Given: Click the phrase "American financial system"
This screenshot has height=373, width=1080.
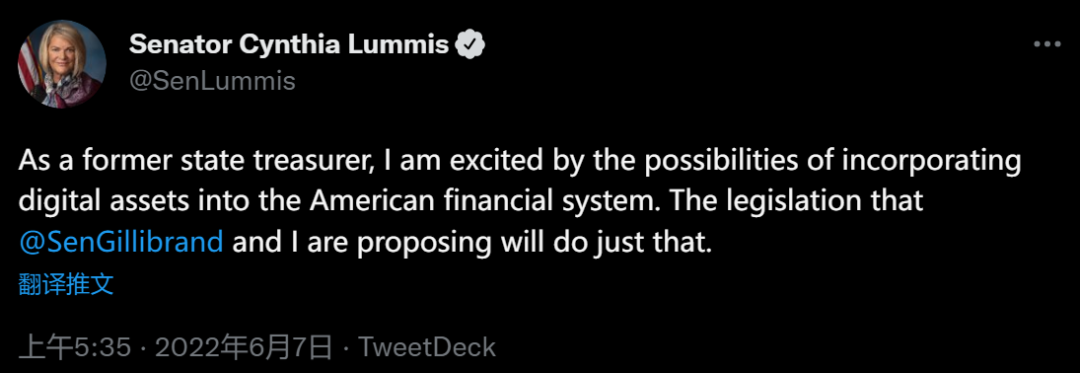Looking at the screenshot, I should (481, 202).
